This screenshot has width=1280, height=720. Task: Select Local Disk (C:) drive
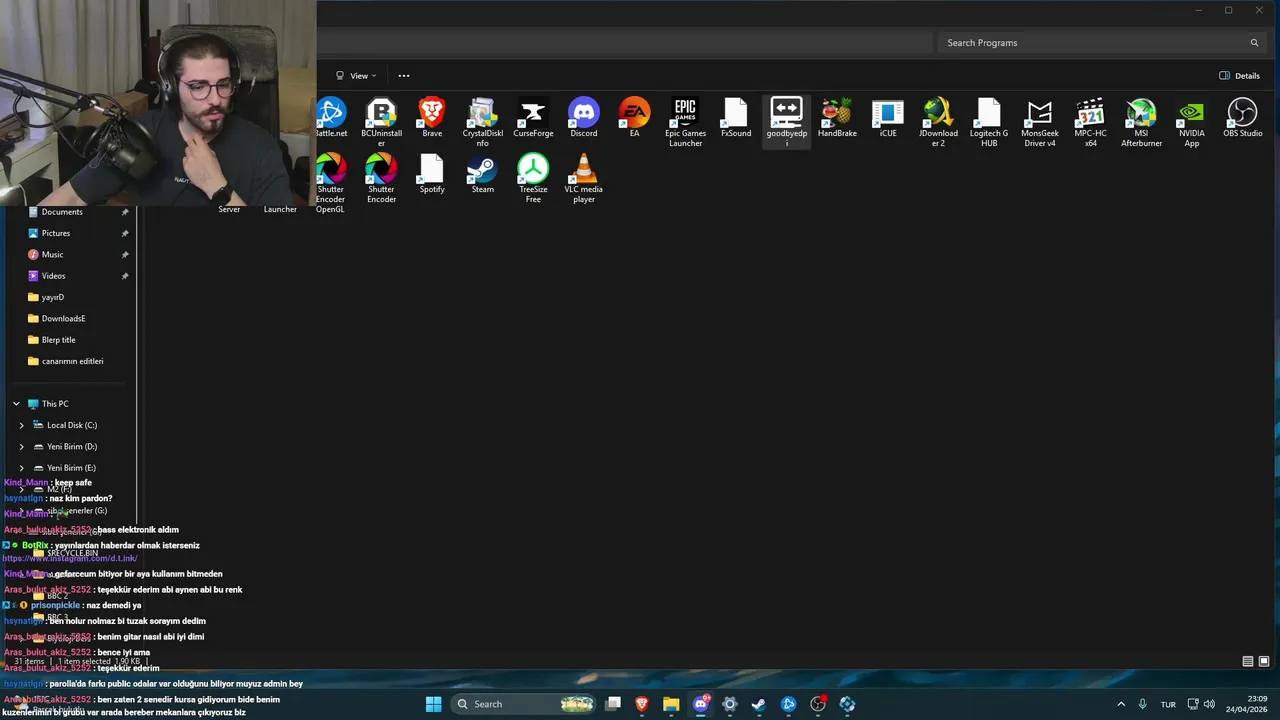coord(72,425)
